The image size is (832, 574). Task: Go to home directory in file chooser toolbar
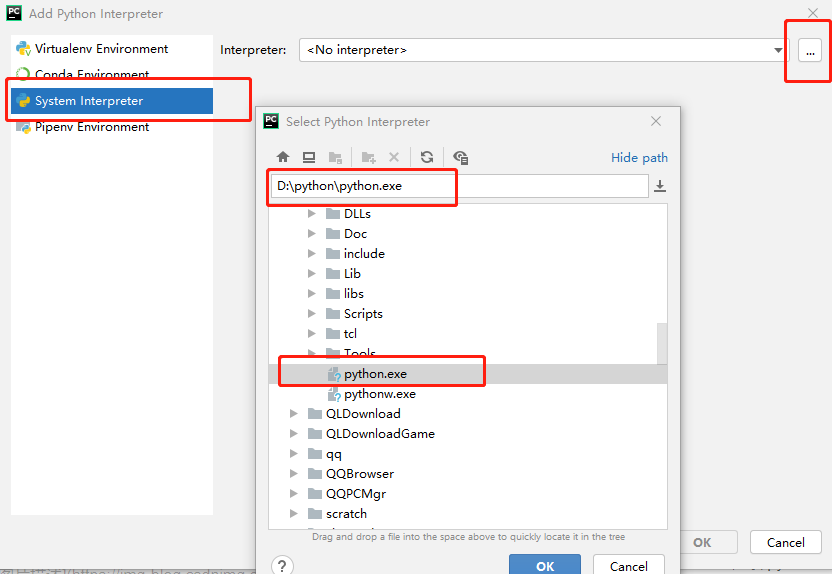pyautogui.click(x=283, y=157)
